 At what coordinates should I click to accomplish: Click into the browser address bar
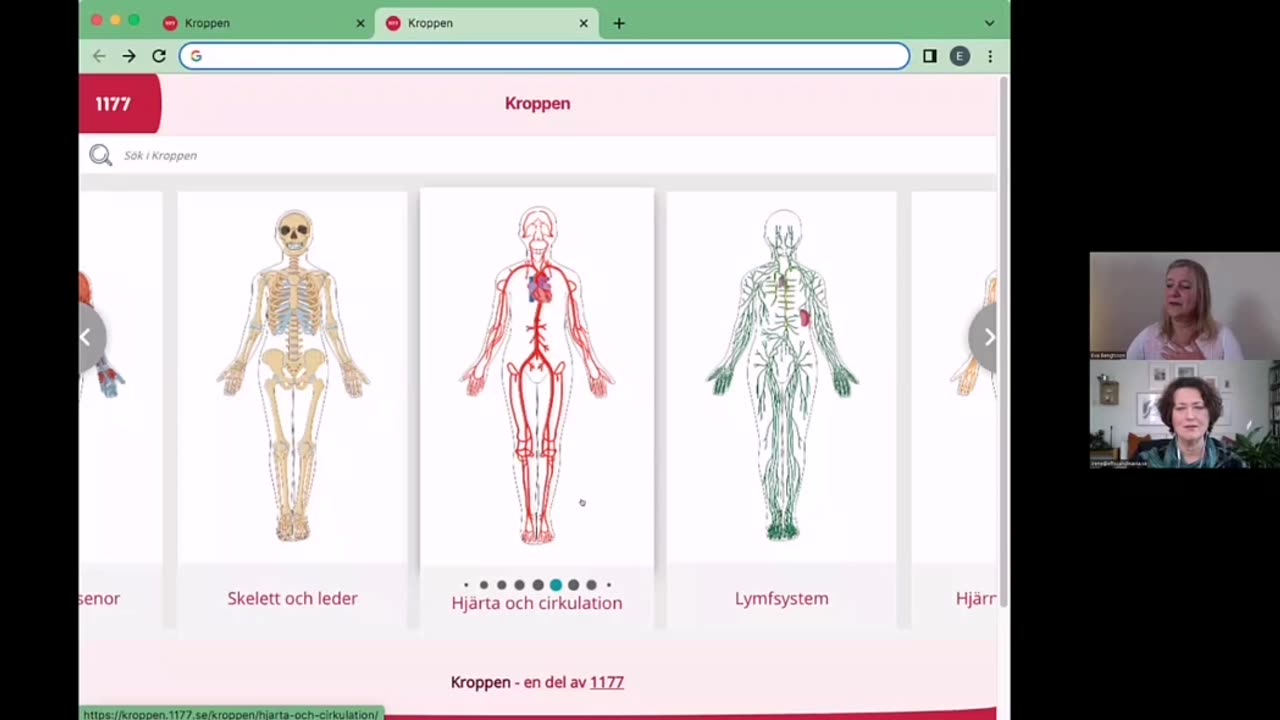coord(545,56)
